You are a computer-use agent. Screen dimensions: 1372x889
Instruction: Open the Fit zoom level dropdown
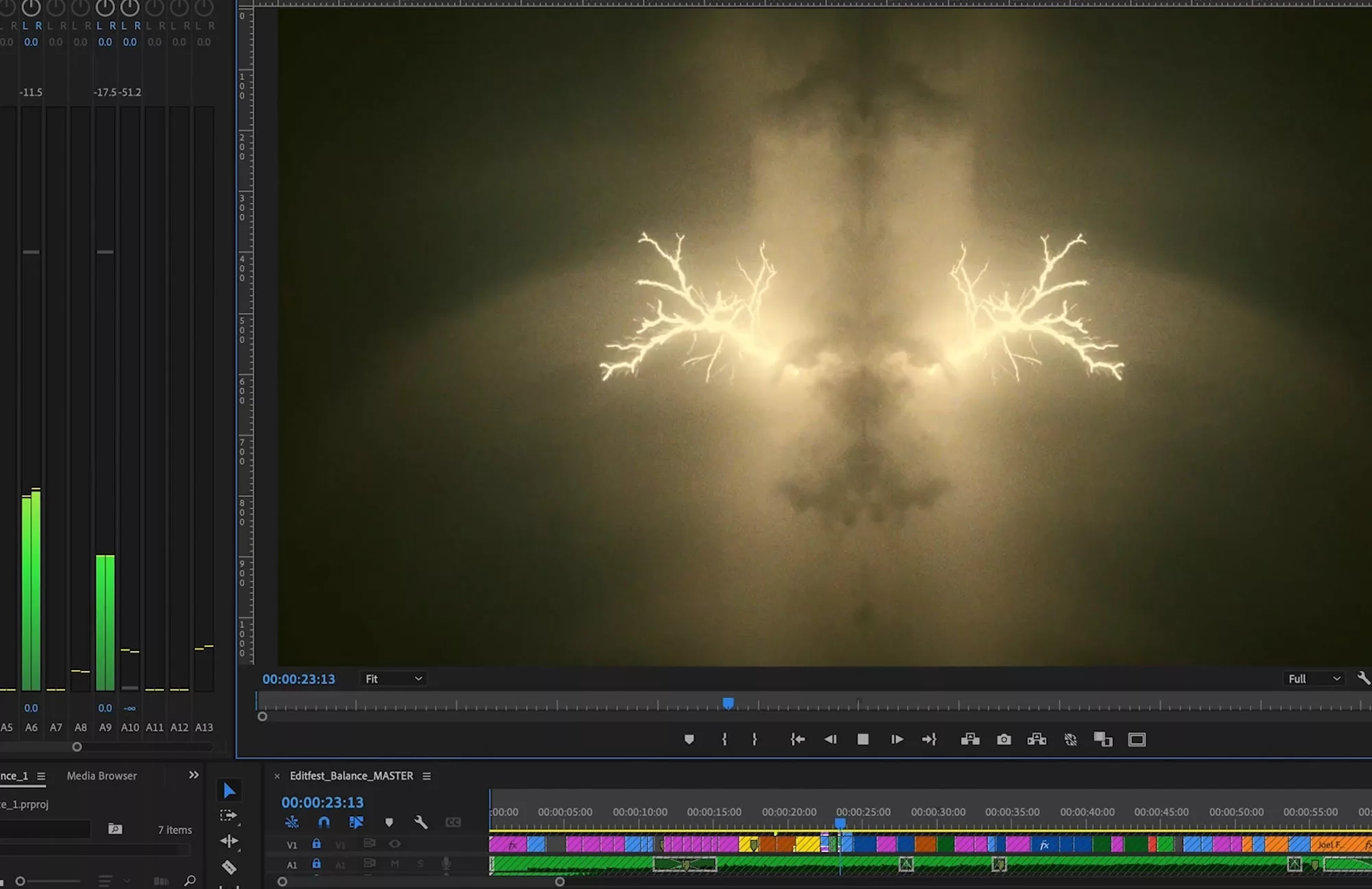tap(393, 678)
